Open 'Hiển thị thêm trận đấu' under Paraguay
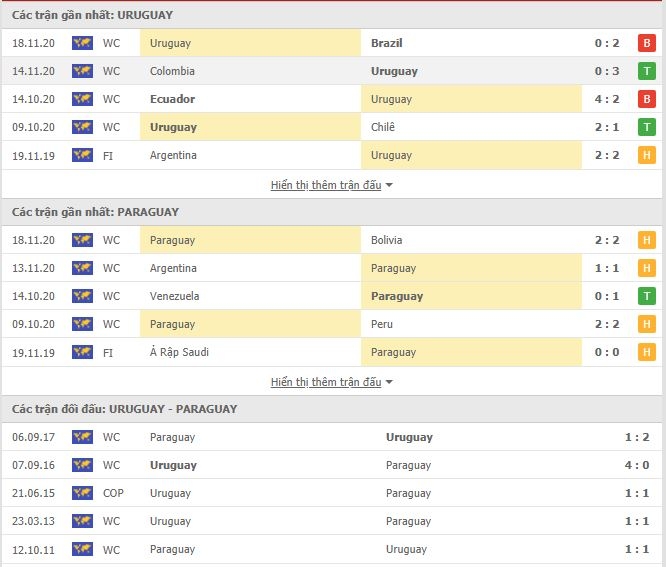Screen dimensions: 666x567 tap(326, 382)
